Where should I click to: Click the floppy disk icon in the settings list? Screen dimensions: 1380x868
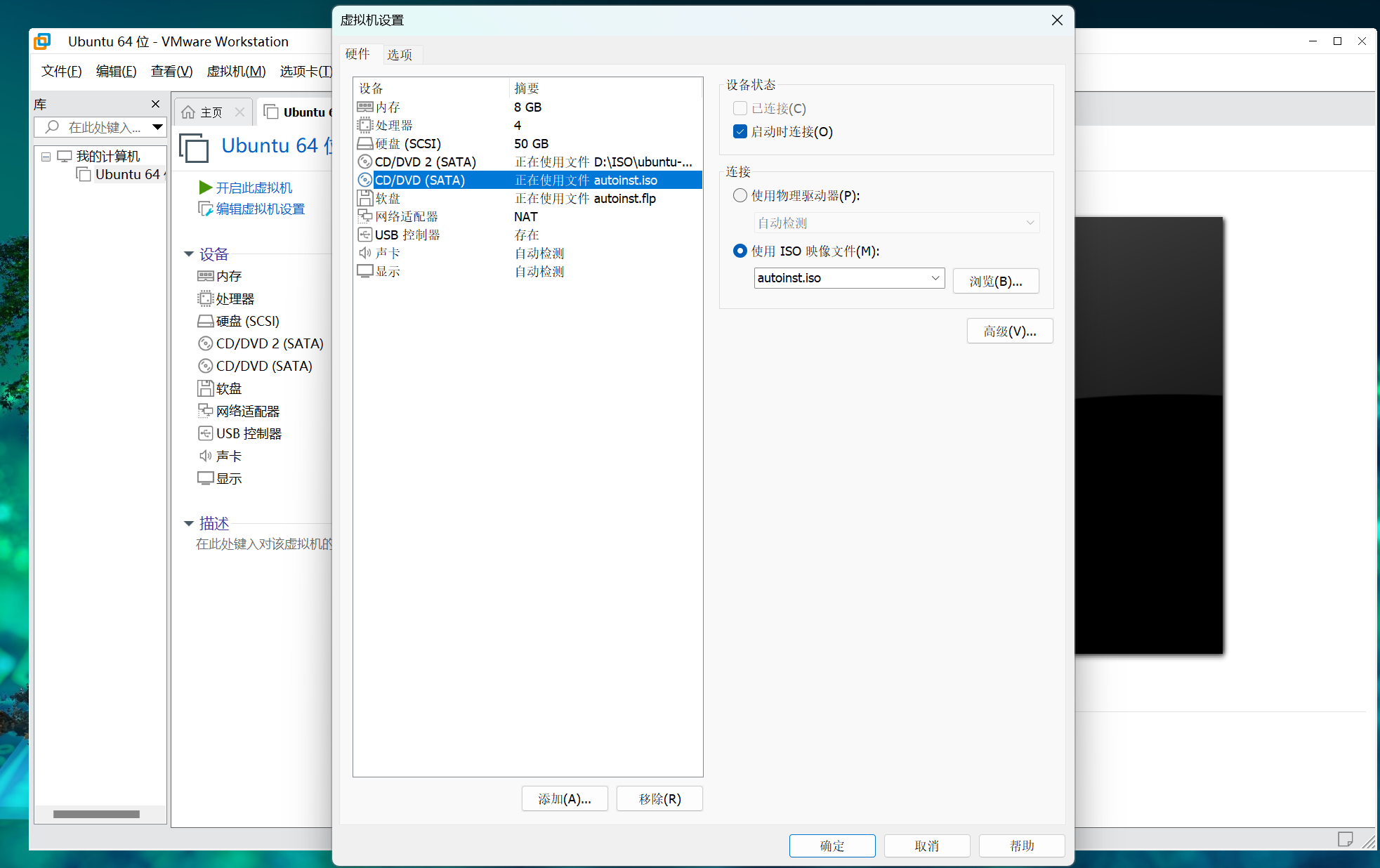click(x=364, y=198)
